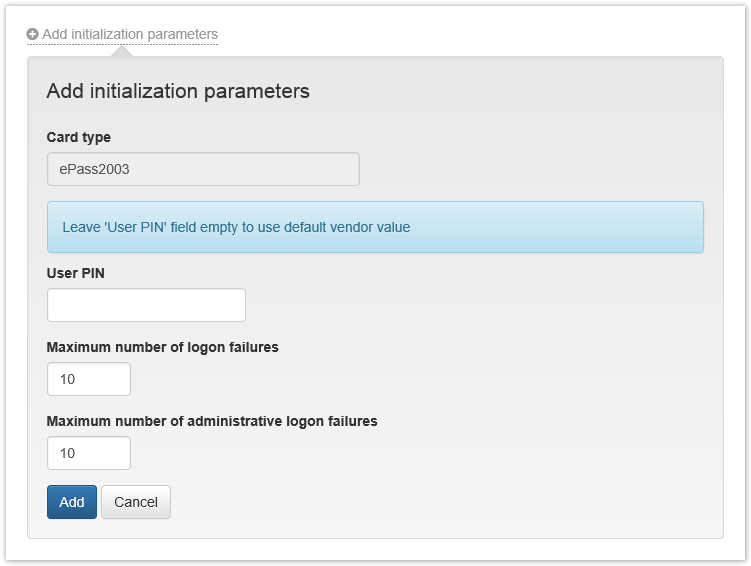Click the 'Add initialization parameters' panel heading

[178, 91]
